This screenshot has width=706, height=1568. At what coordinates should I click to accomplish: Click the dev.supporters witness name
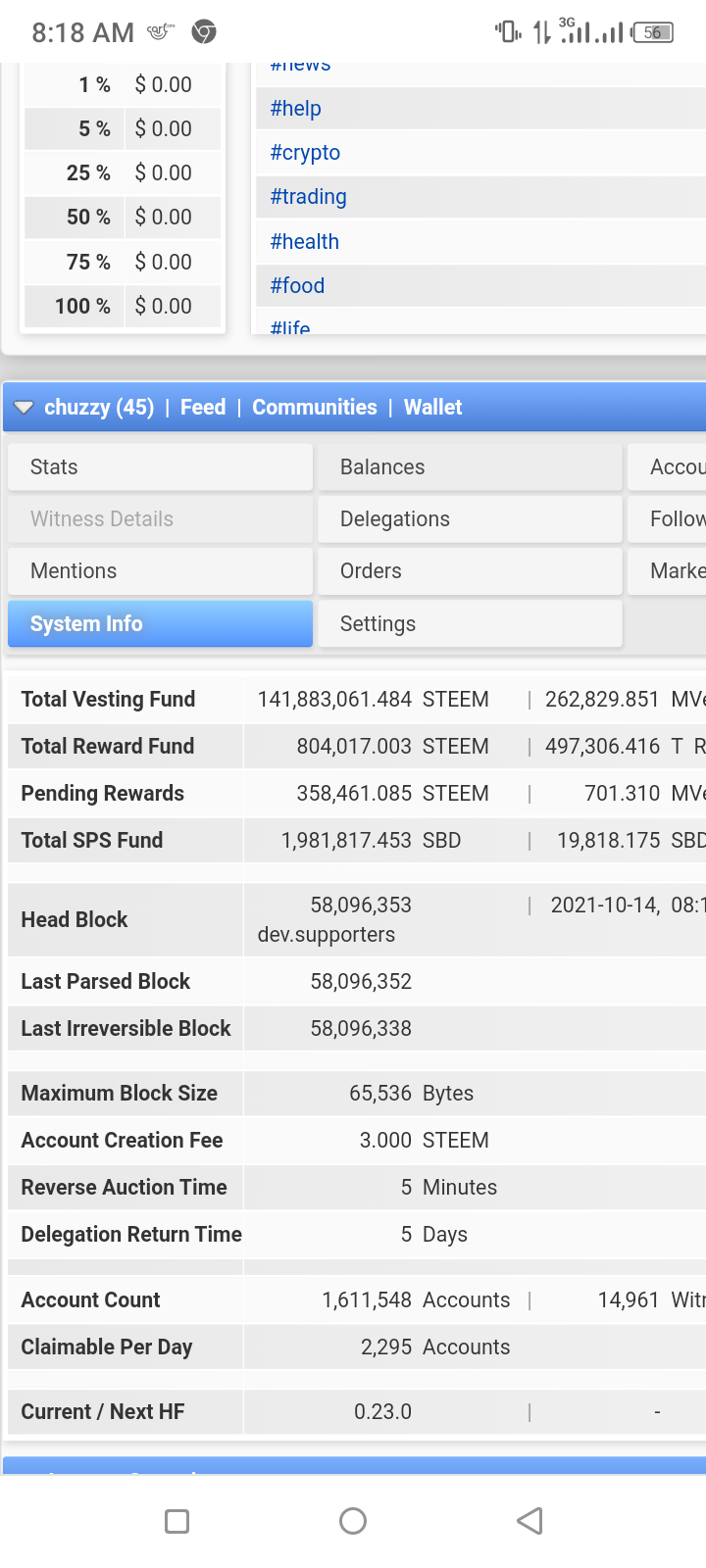point(327,935)
